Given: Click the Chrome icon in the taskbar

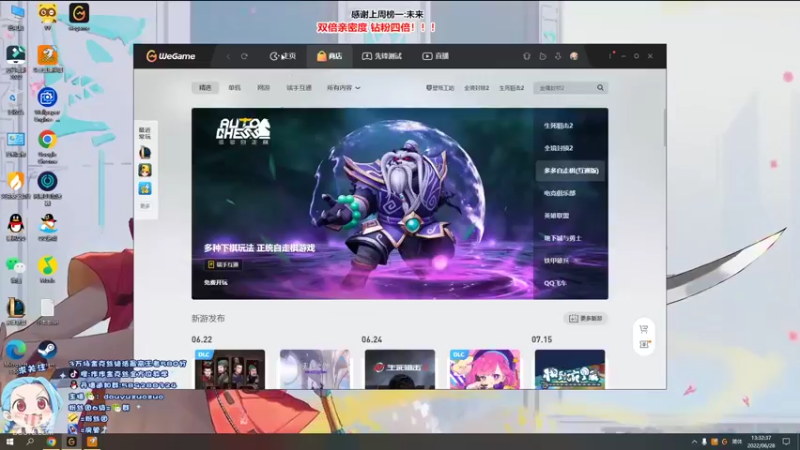Looking at the screenshot, I should tap(51, 442).
